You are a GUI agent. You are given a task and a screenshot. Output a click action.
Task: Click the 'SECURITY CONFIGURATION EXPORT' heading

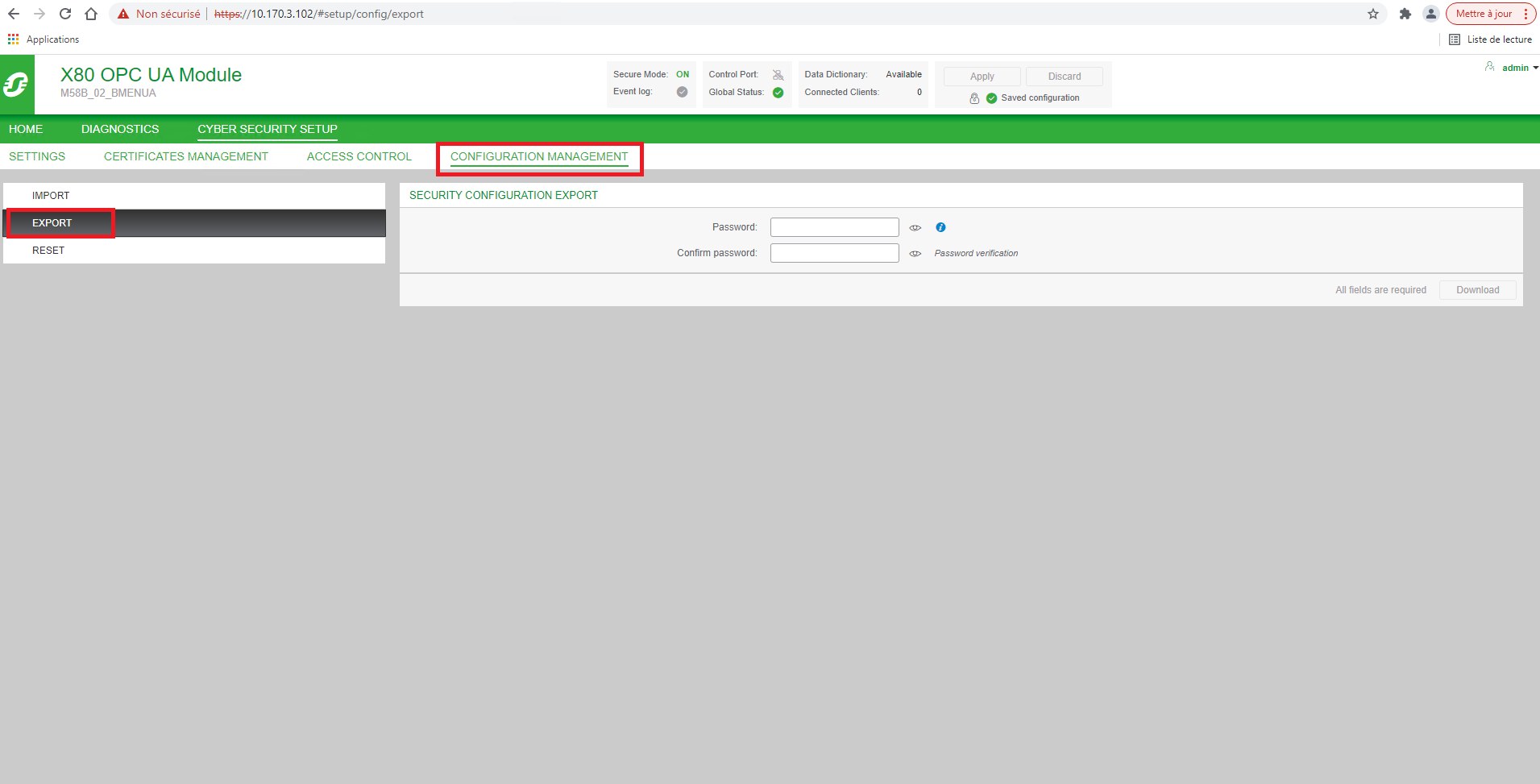(504, 195)
